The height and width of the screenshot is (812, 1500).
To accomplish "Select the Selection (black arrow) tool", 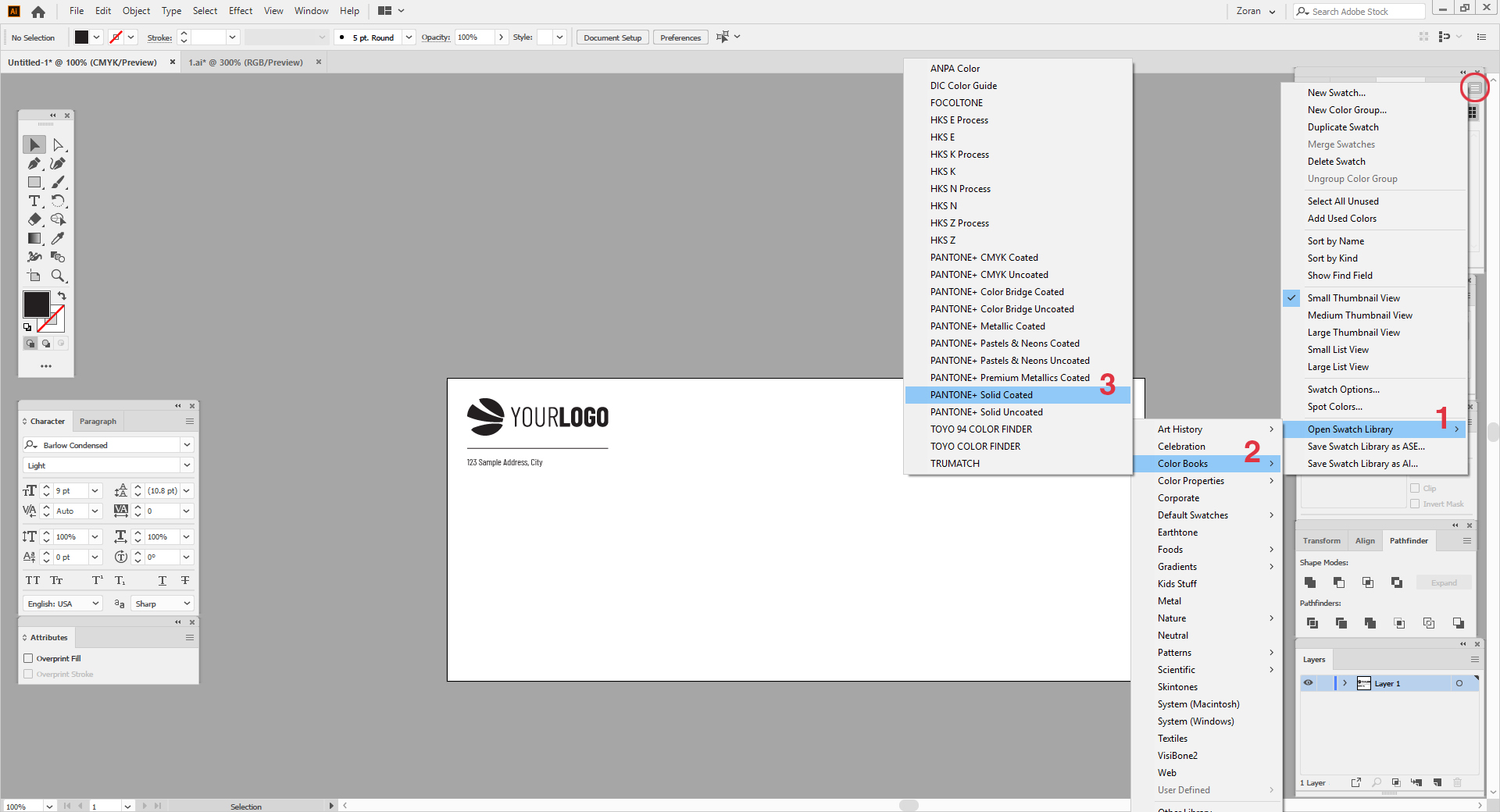I will (x=34, y=144).
